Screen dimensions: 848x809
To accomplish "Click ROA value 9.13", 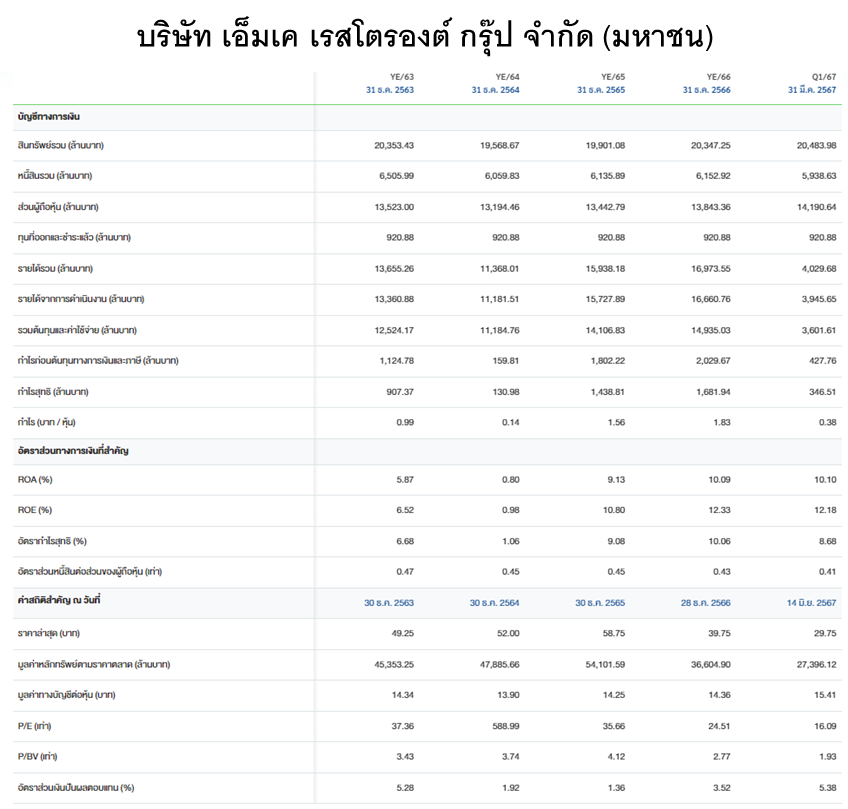I will tap(617, 480).
